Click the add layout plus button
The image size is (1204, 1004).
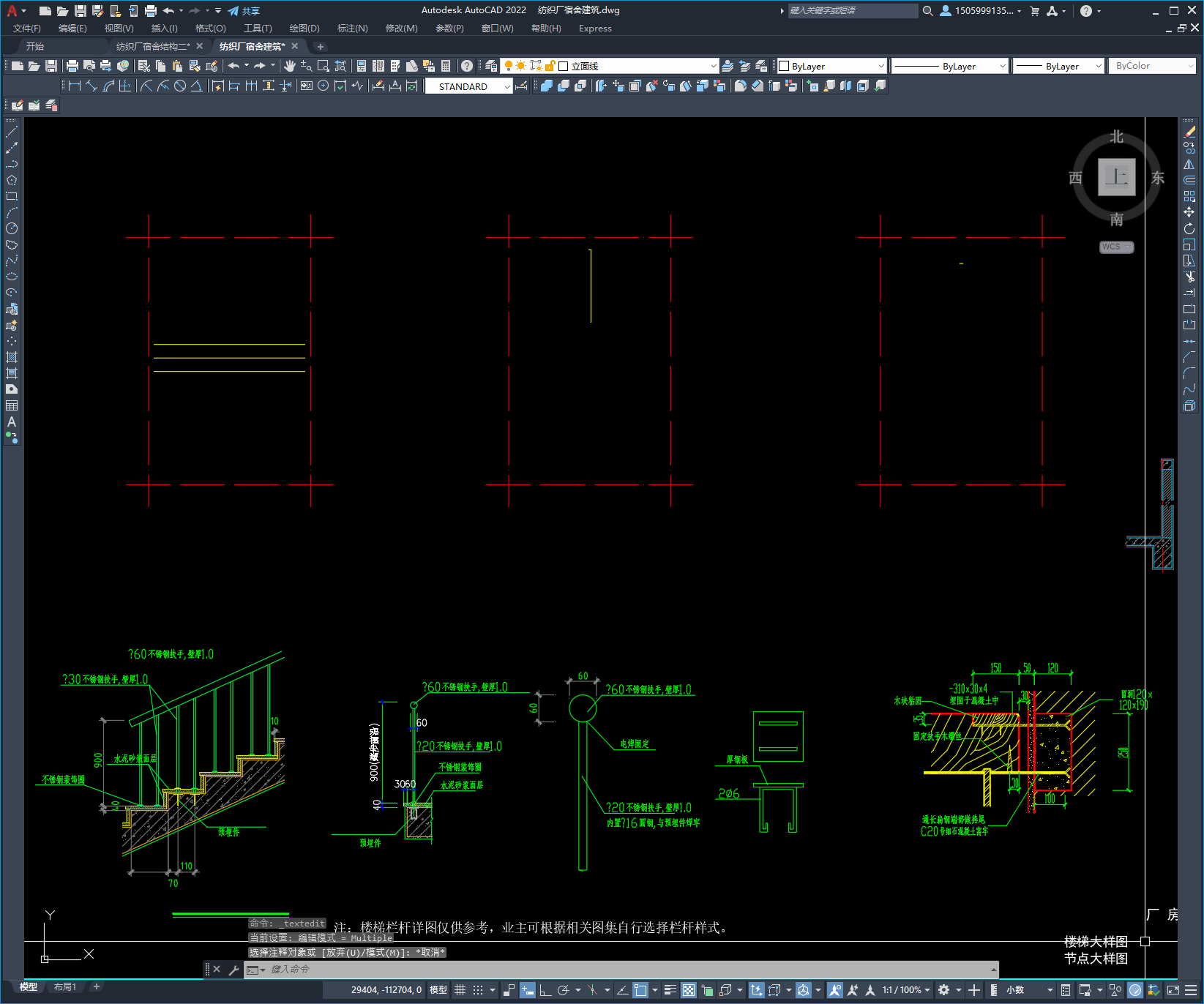click(x=96, y=987)
